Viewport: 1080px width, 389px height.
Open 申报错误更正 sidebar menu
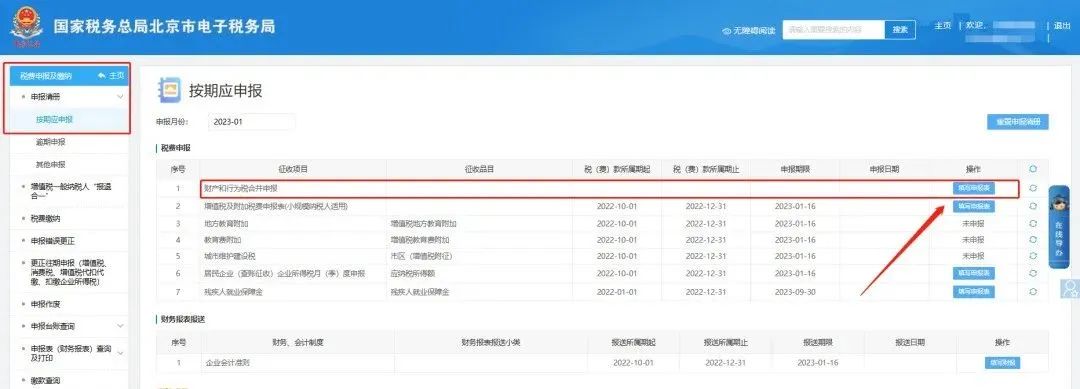(x=52, y=241)
